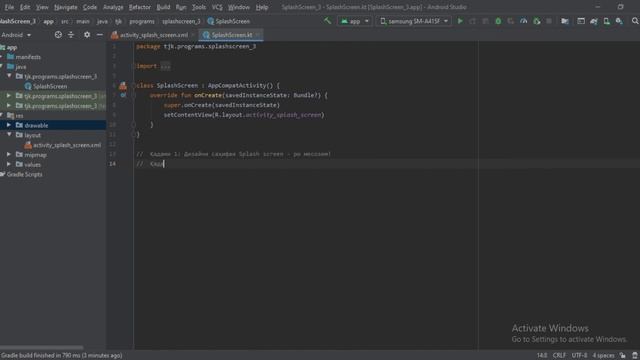Click the 4 spaces indent setting
The image size is (640, 360).
coord(603,356)
